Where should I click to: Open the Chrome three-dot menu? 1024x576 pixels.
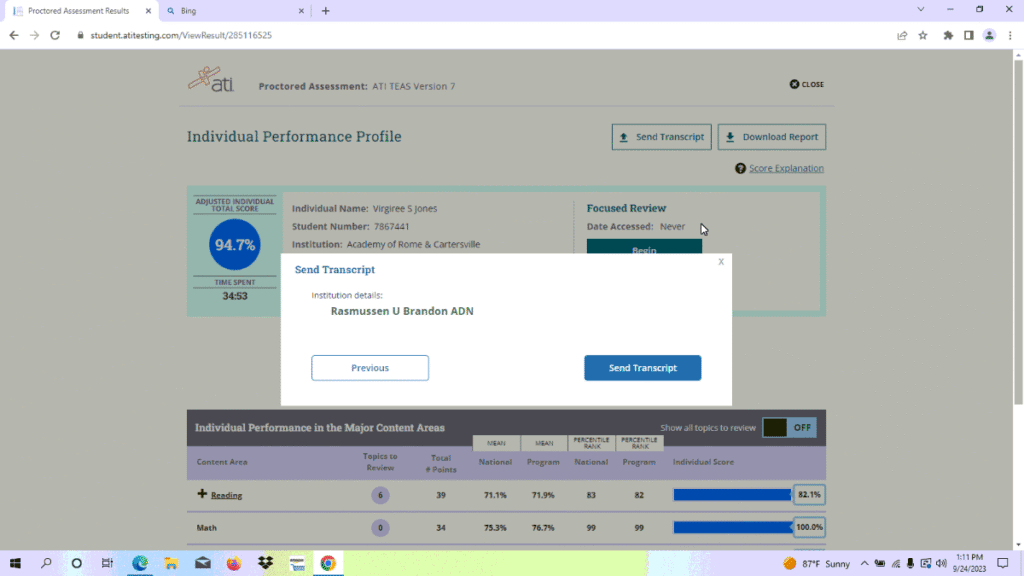[1010, 35]
